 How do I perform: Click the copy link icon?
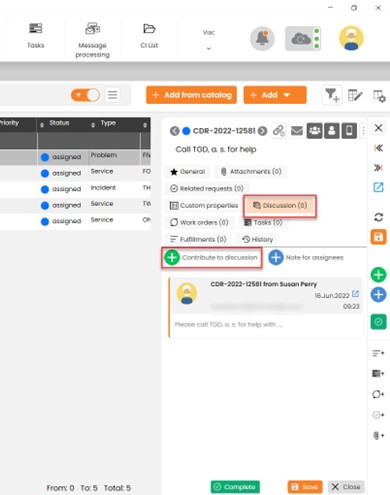tap(279, 131)
